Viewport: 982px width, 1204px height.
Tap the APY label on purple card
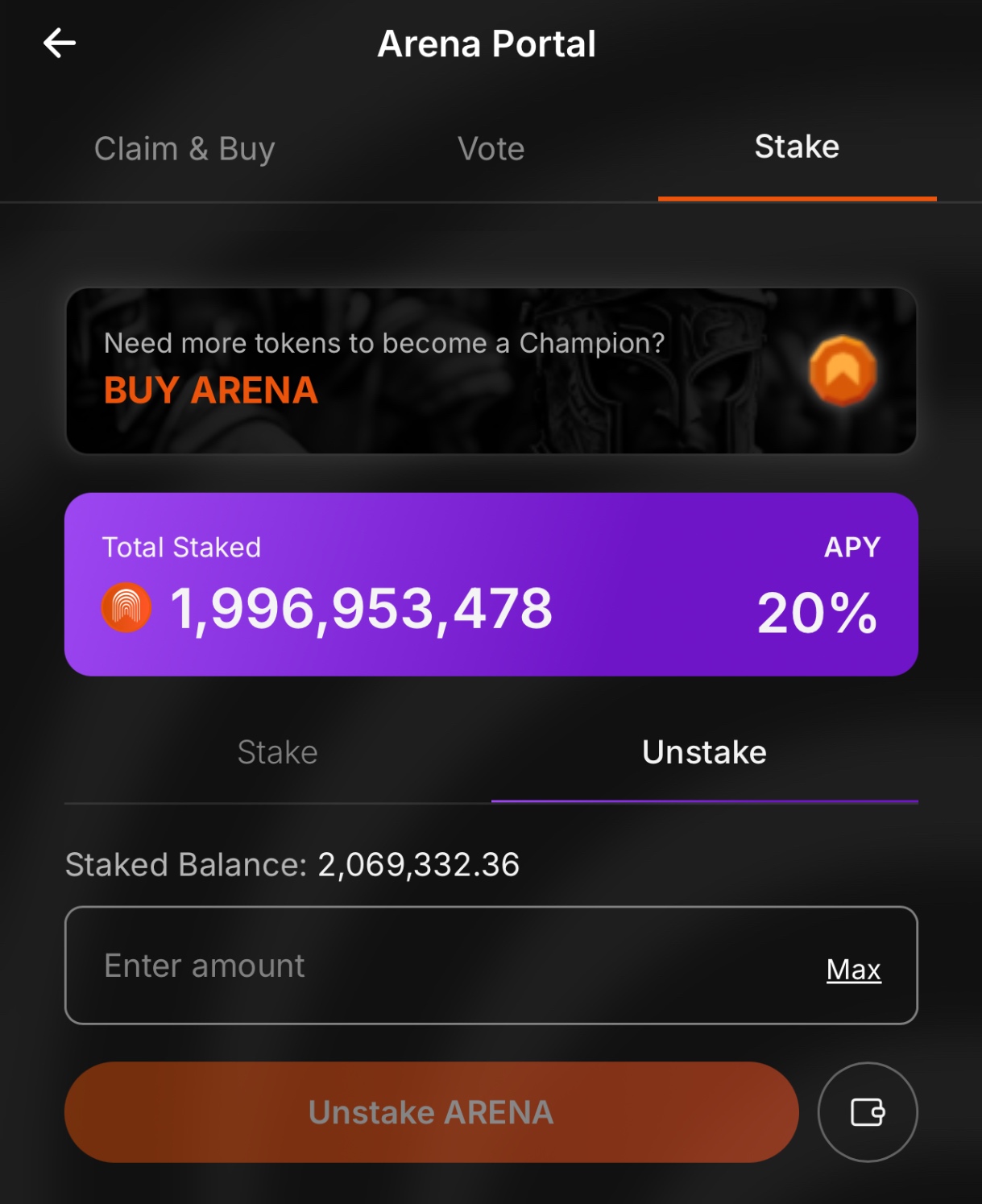(852, 548)
